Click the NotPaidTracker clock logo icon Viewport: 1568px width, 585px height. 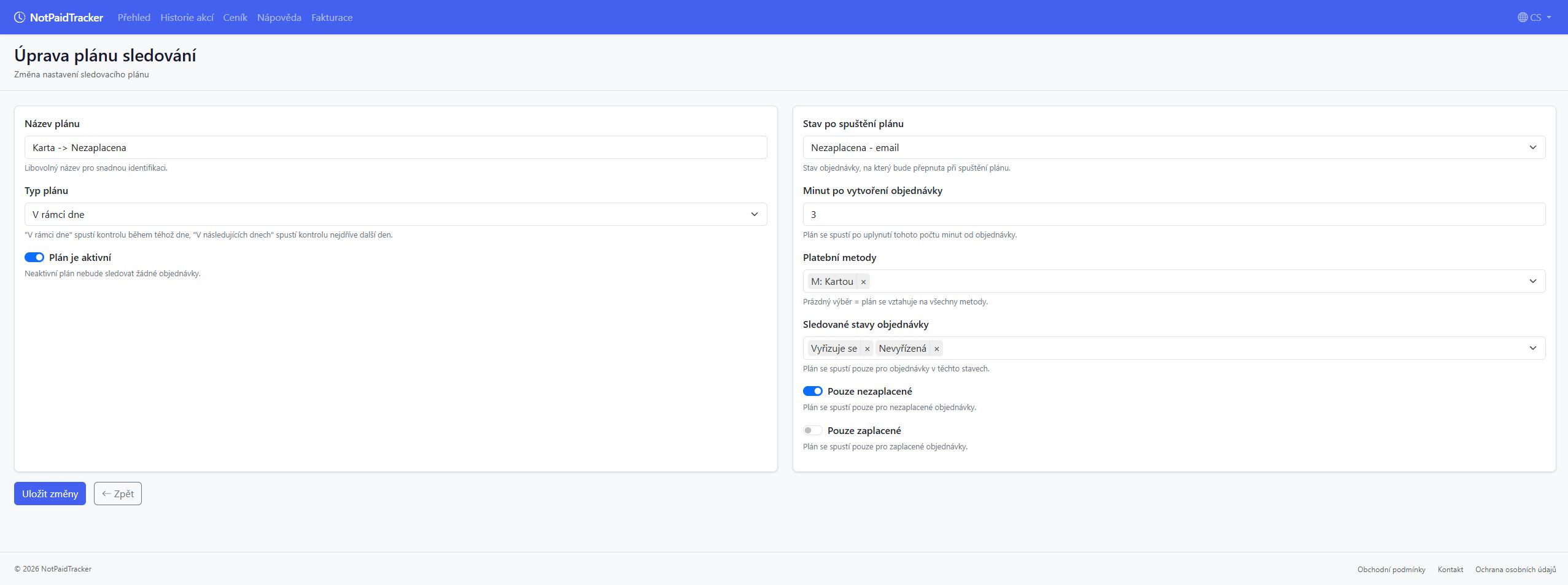point(20,17)
